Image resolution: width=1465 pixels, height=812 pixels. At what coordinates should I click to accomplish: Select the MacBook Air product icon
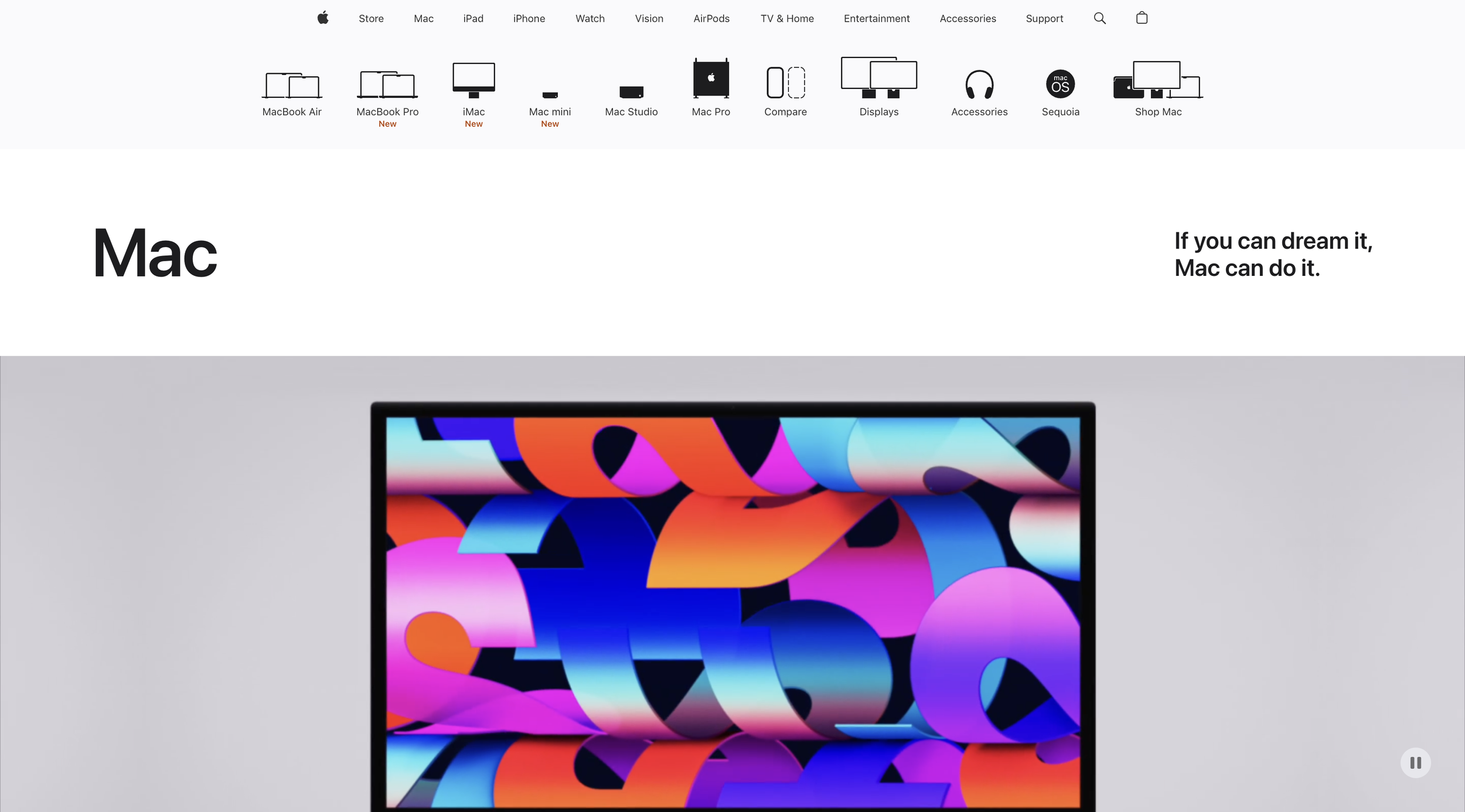click(292, 86)
